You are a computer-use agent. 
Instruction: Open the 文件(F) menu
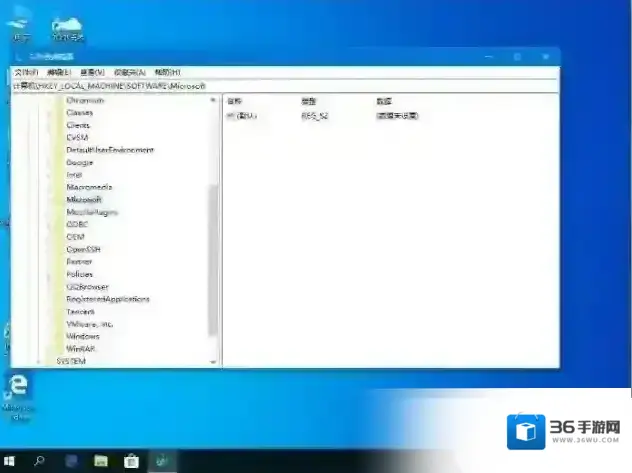26,73
